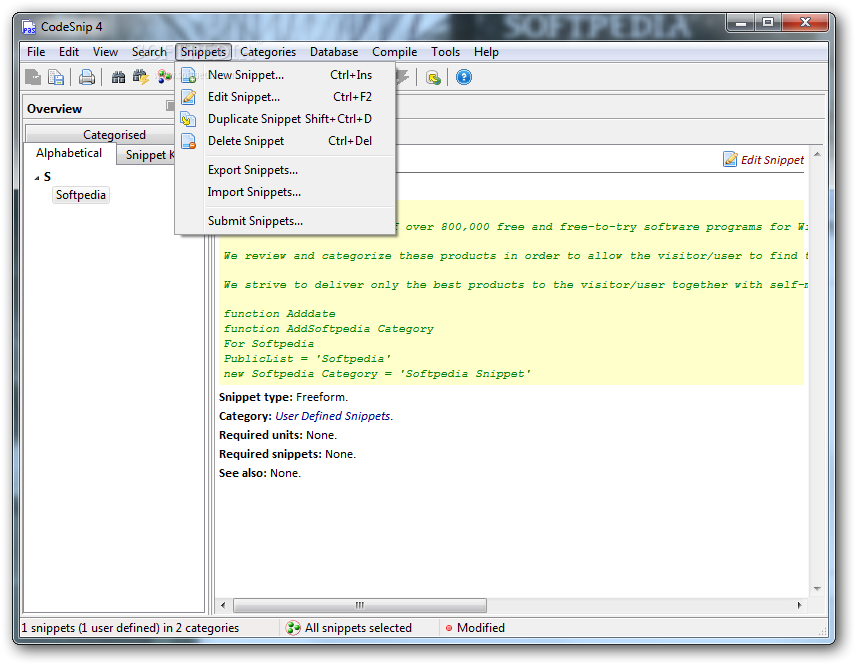
Task: Switch to the Snippet Kind tab
Action: click(x=146, y=155)
